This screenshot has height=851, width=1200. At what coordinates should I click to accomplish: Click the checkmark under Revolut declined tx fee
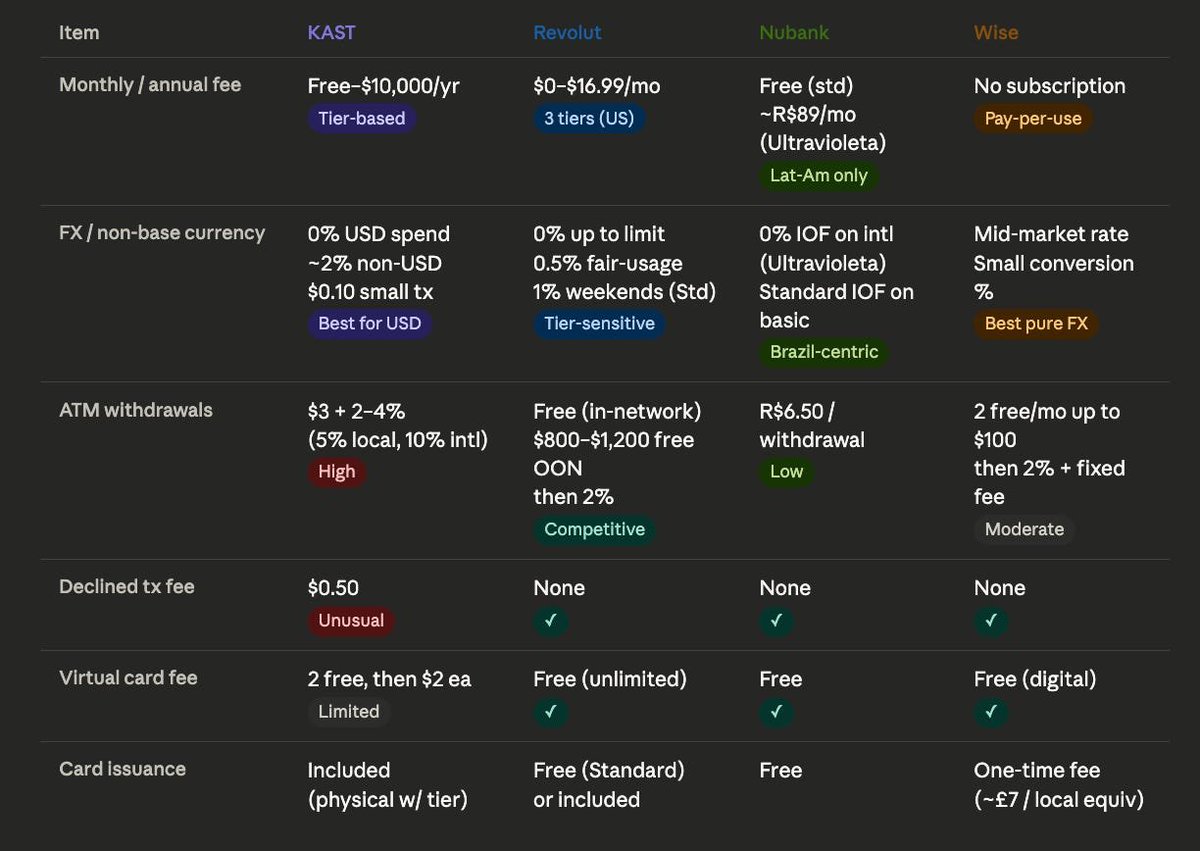[551, 621]
